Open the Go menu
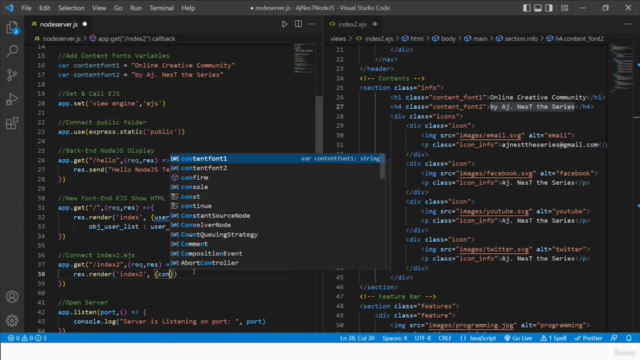 click(118, 8)
